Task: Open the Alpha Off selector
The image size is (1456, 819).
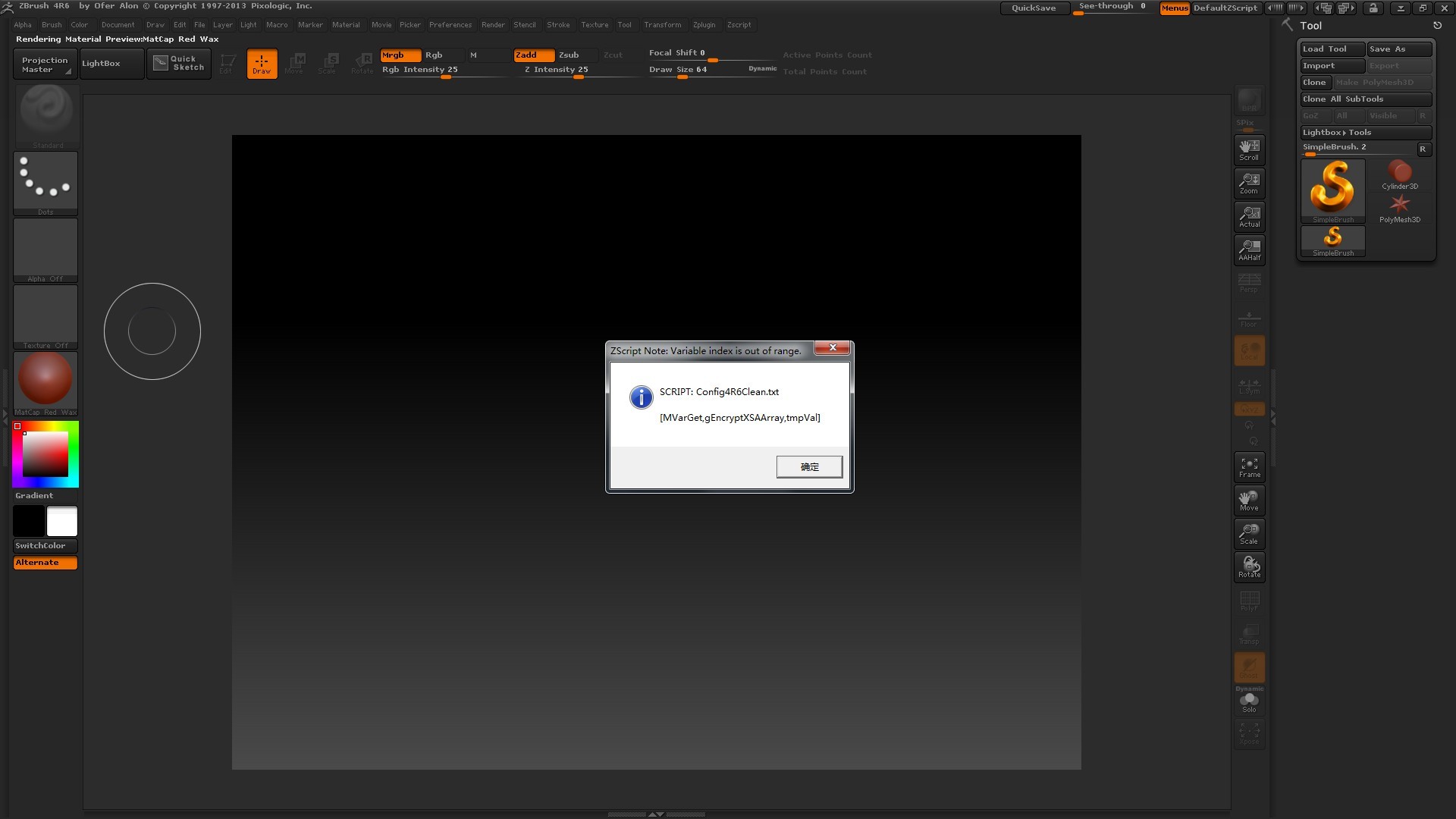Action: [45, 250]
